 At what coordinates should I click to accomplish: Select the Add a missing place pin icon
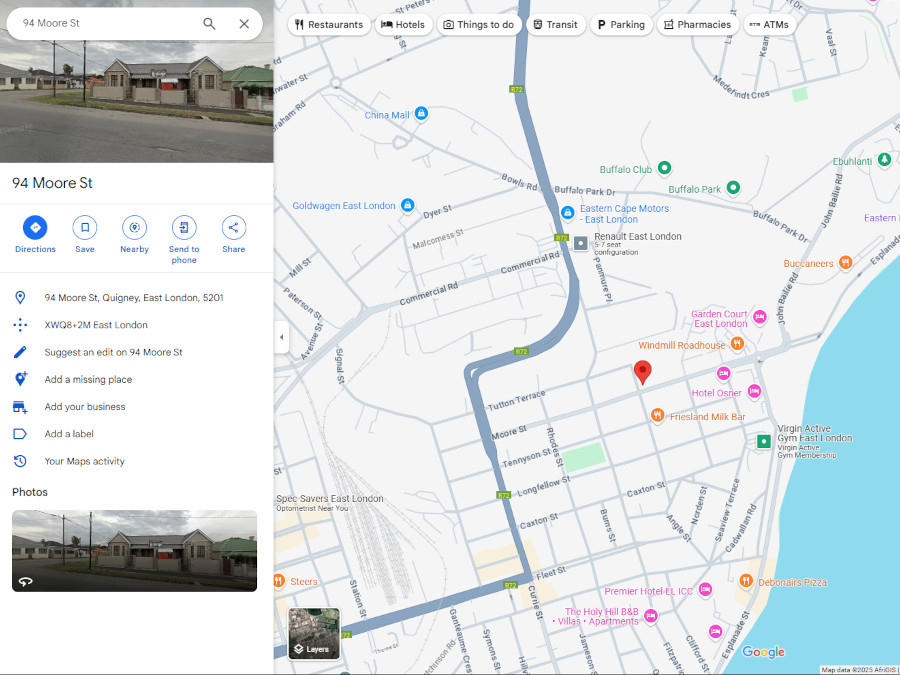click(20, 379)
